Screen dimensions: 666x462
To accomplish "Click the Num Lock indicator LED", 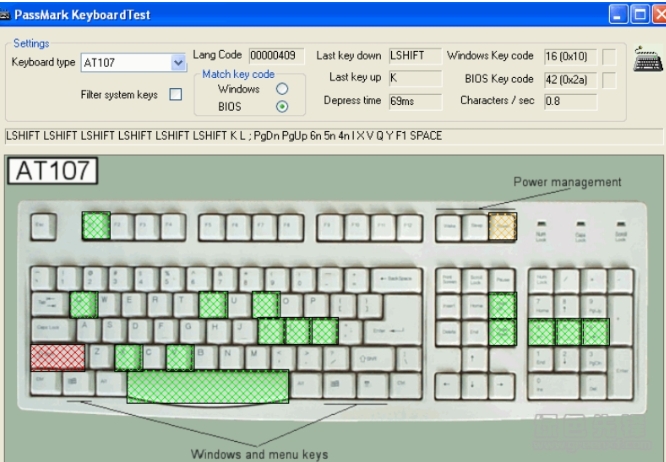I will click(541, 223).
